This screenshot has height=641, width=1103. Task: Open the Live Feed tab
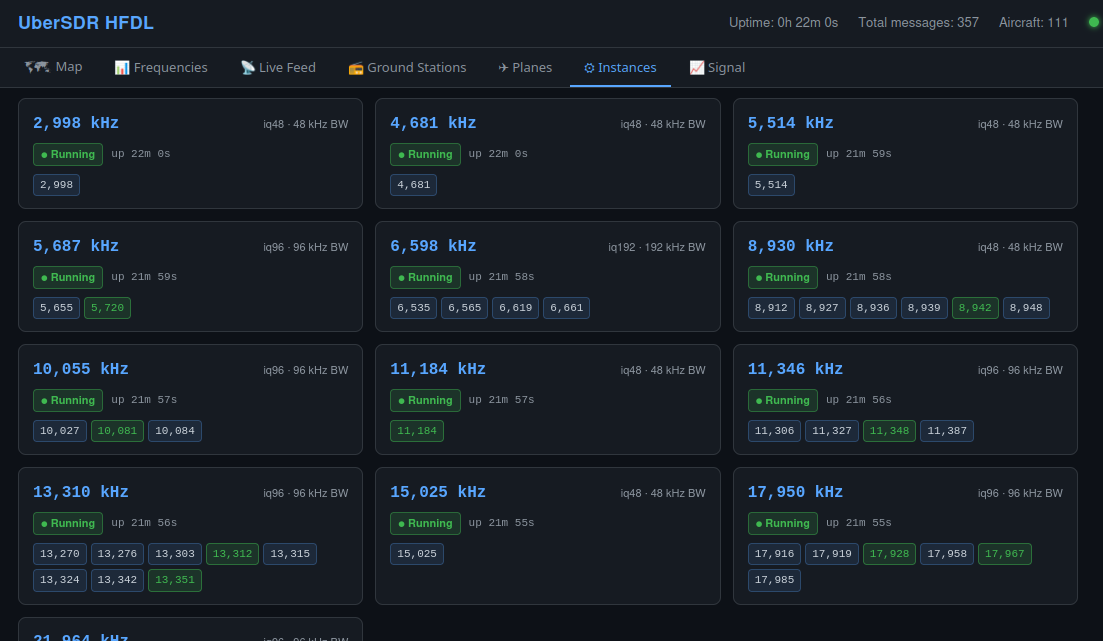click(278, 67)
